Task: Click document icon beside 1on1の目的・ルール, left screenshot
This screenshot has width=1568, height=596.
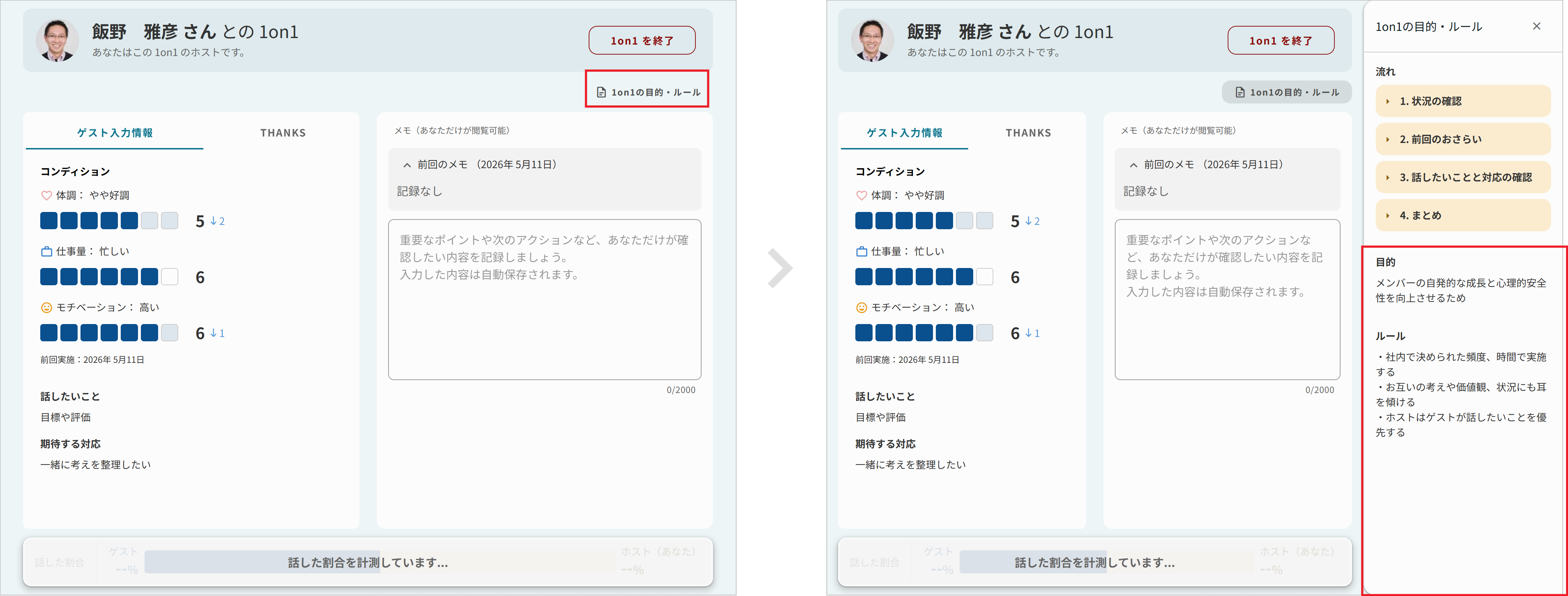Action: click(601, 92)
